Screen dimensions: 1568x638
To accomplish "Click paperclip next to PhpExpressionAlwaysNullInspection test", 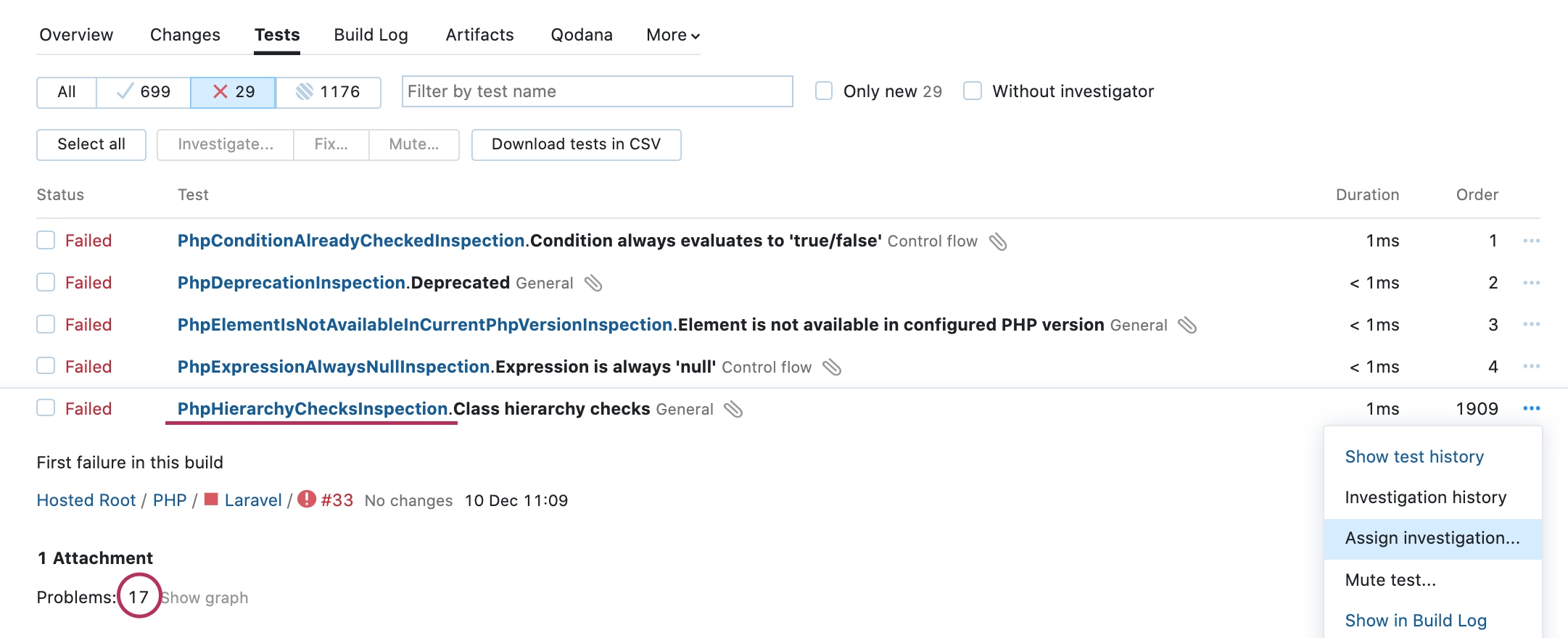I will click(x=832, y=367).
